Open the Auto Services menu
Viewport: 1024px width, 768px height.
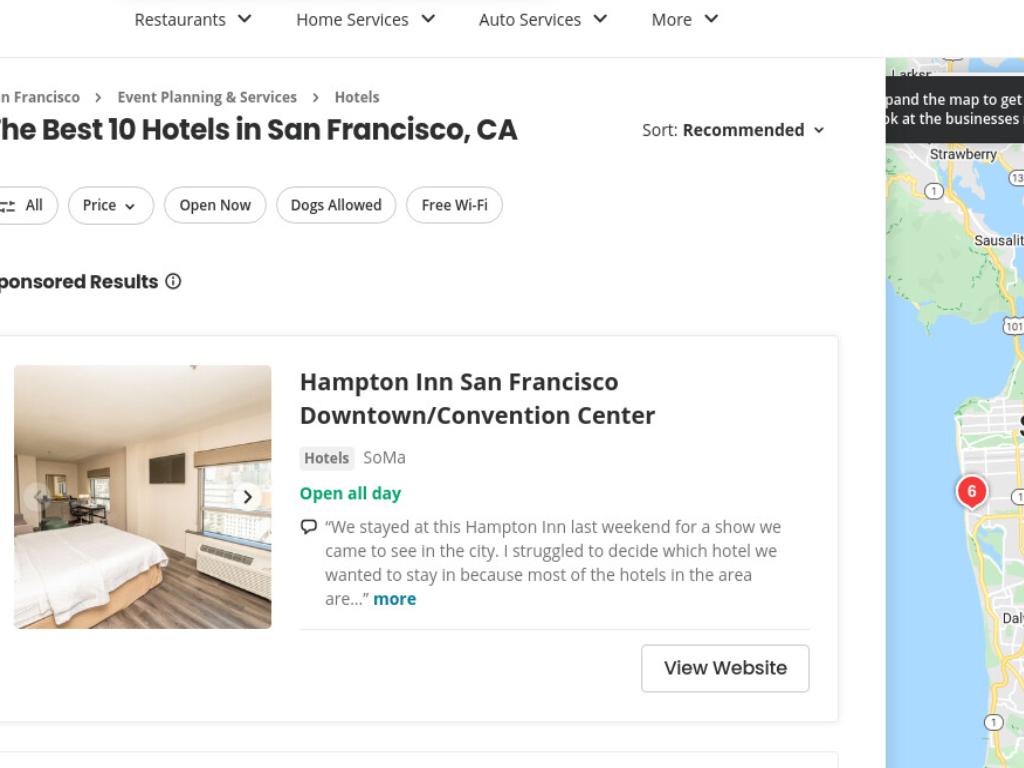543,20
